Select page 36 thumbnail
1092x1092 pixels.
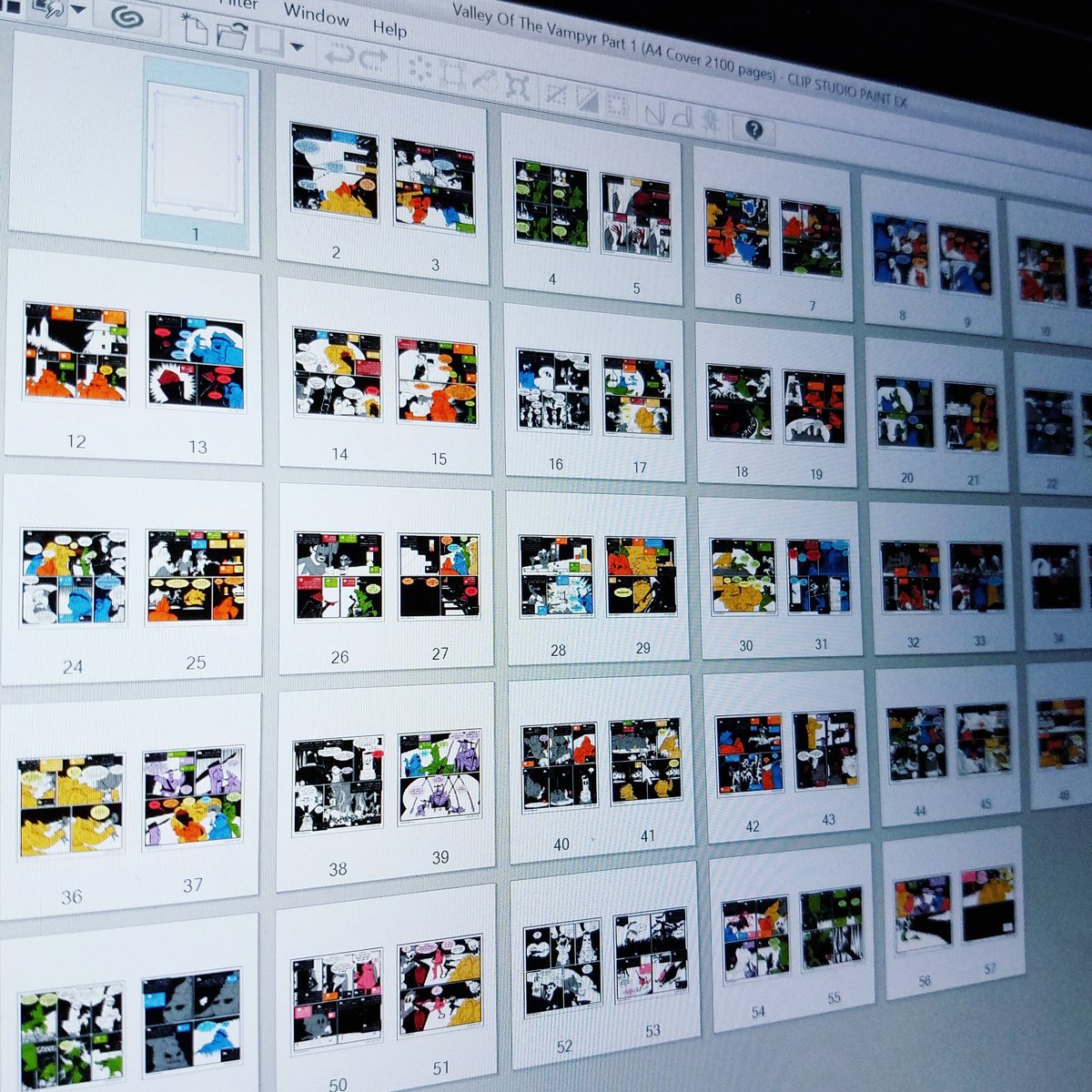(71, 805)
